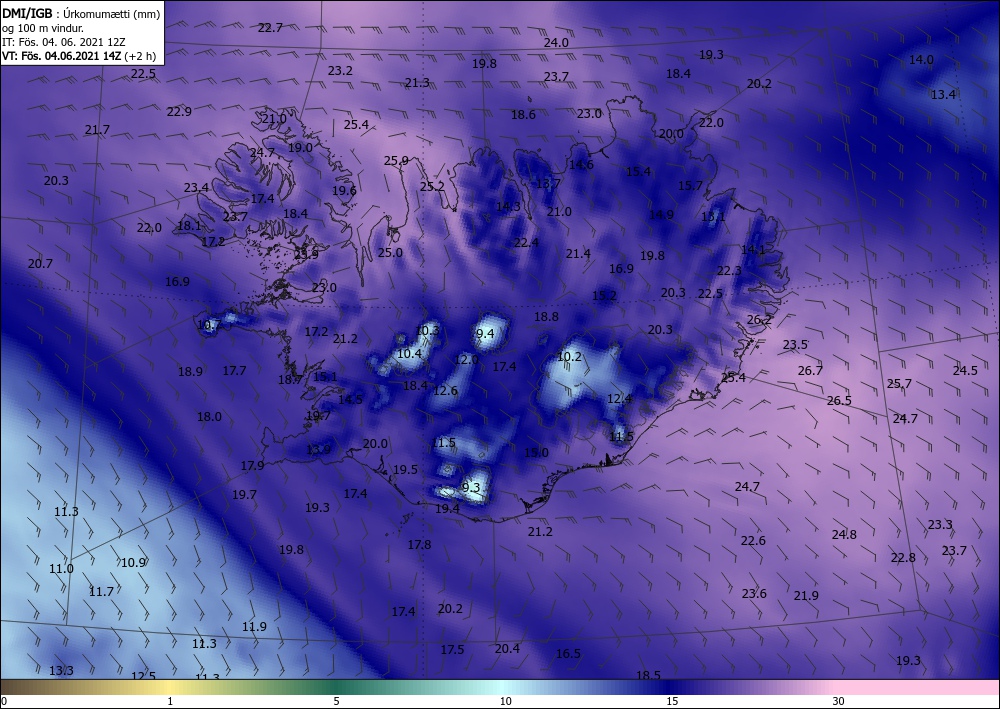Click the map value 15.4
Viewport: 1000px width, 709px height.
click(x=638, y=172)
